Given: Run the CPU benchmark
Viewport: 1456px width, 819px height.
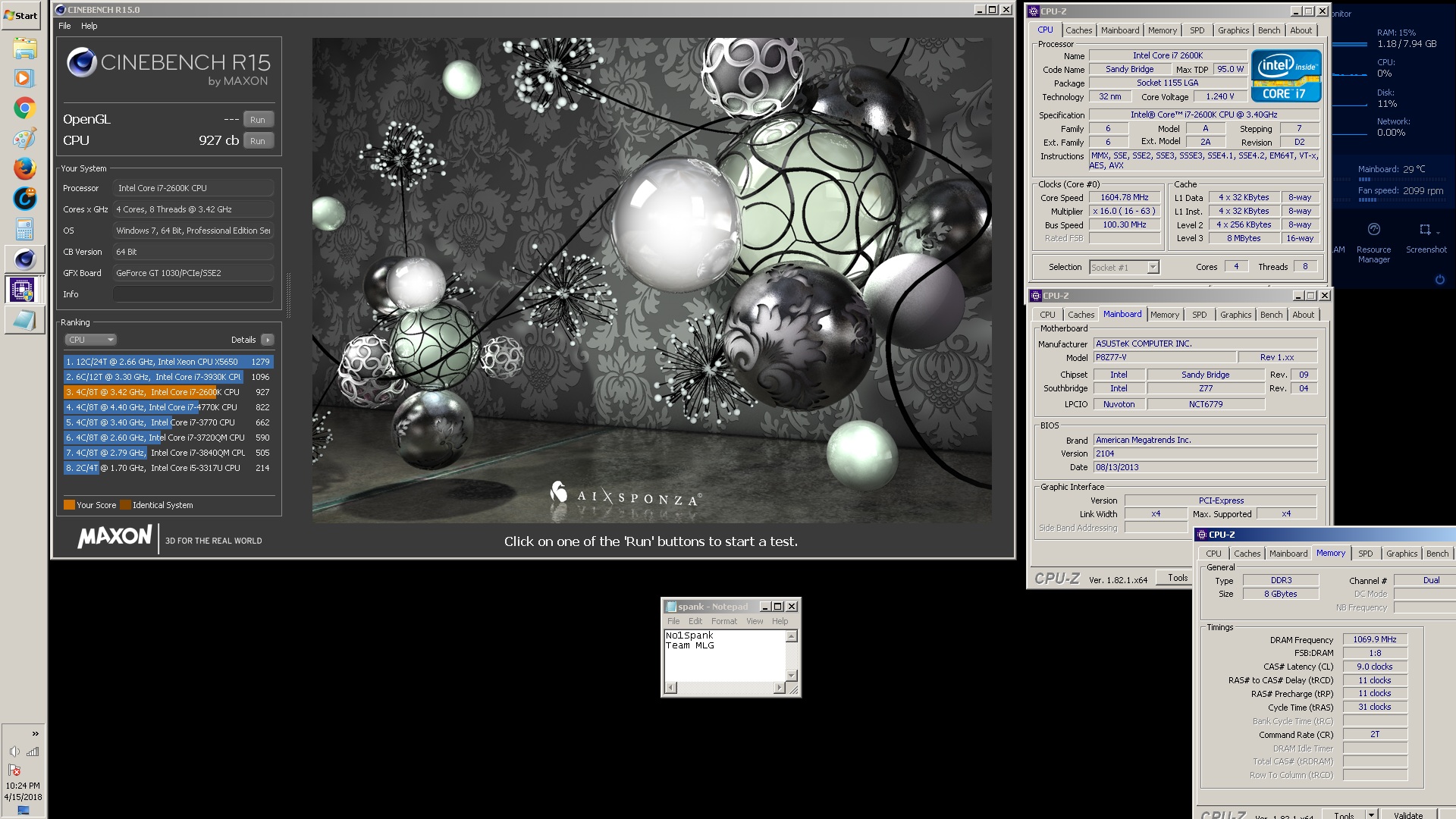Looking at the screenshot, I should 258,141.
